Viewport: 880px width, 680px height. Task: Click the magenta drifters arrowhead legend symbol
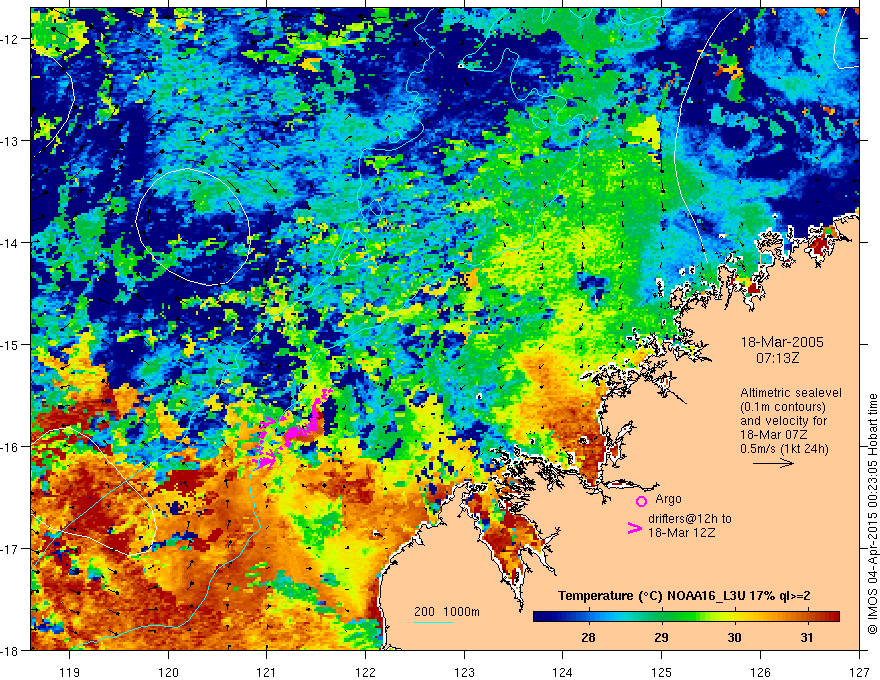634,527
